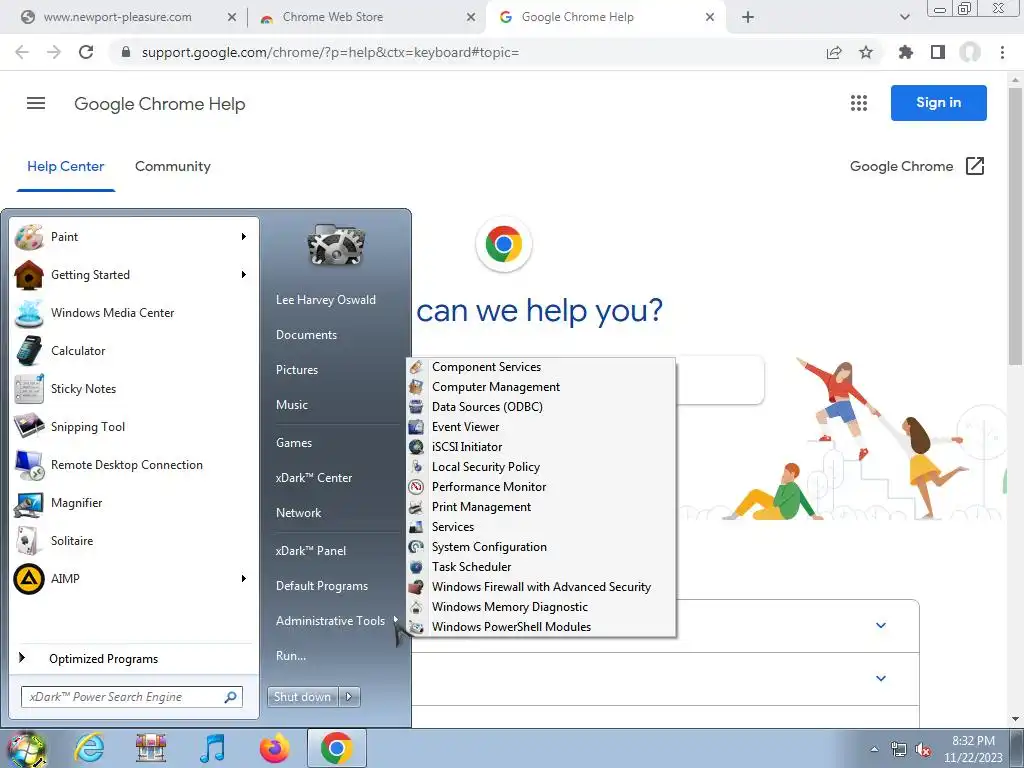
Task: Launch the Snipping Tool icon
Action: pyautogui.click(x=29, y=426)
